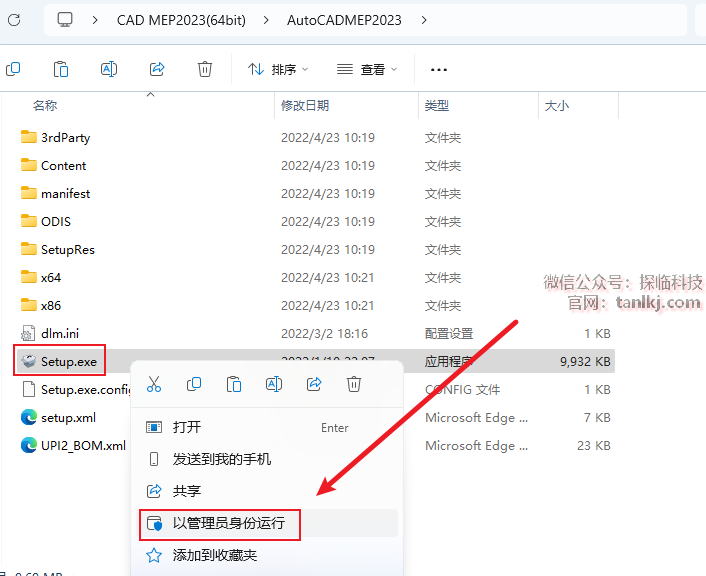Click the Share icon in context menu top row
Viewport: 706px width, 576px height.
coord(314,384)
